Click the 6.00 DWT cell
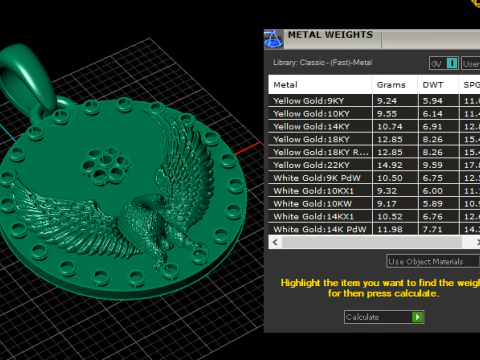Viewport: 480px width, 360px height. (x=438, y=191)
